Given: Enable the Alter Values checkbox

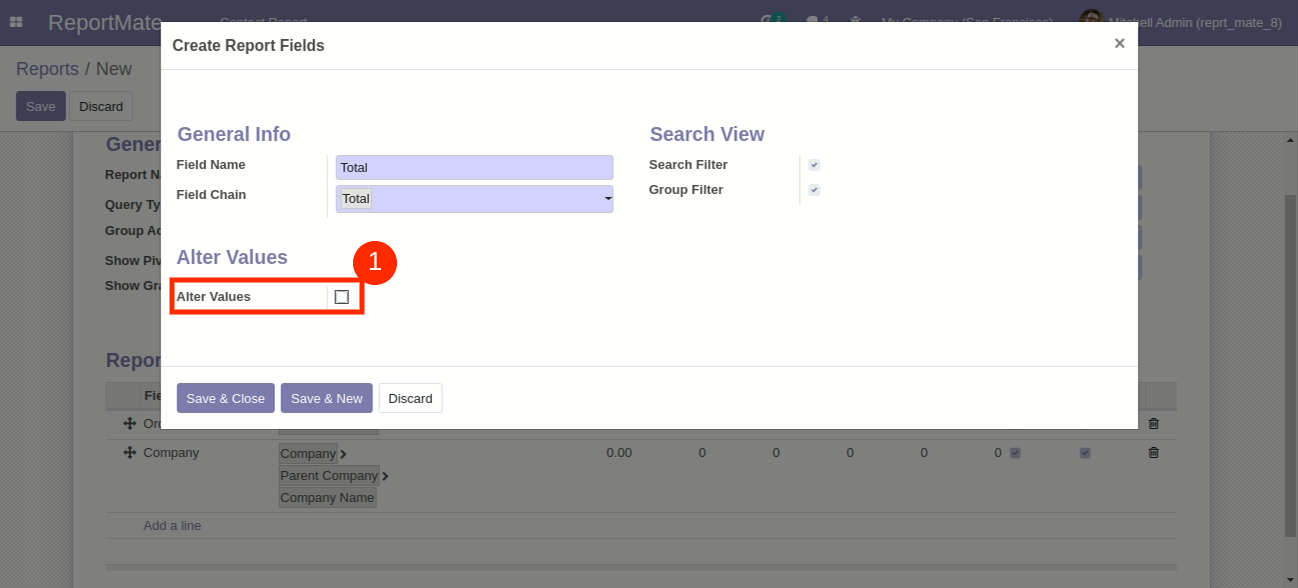Looking at the screenshot, I should (x=342, y=297).
